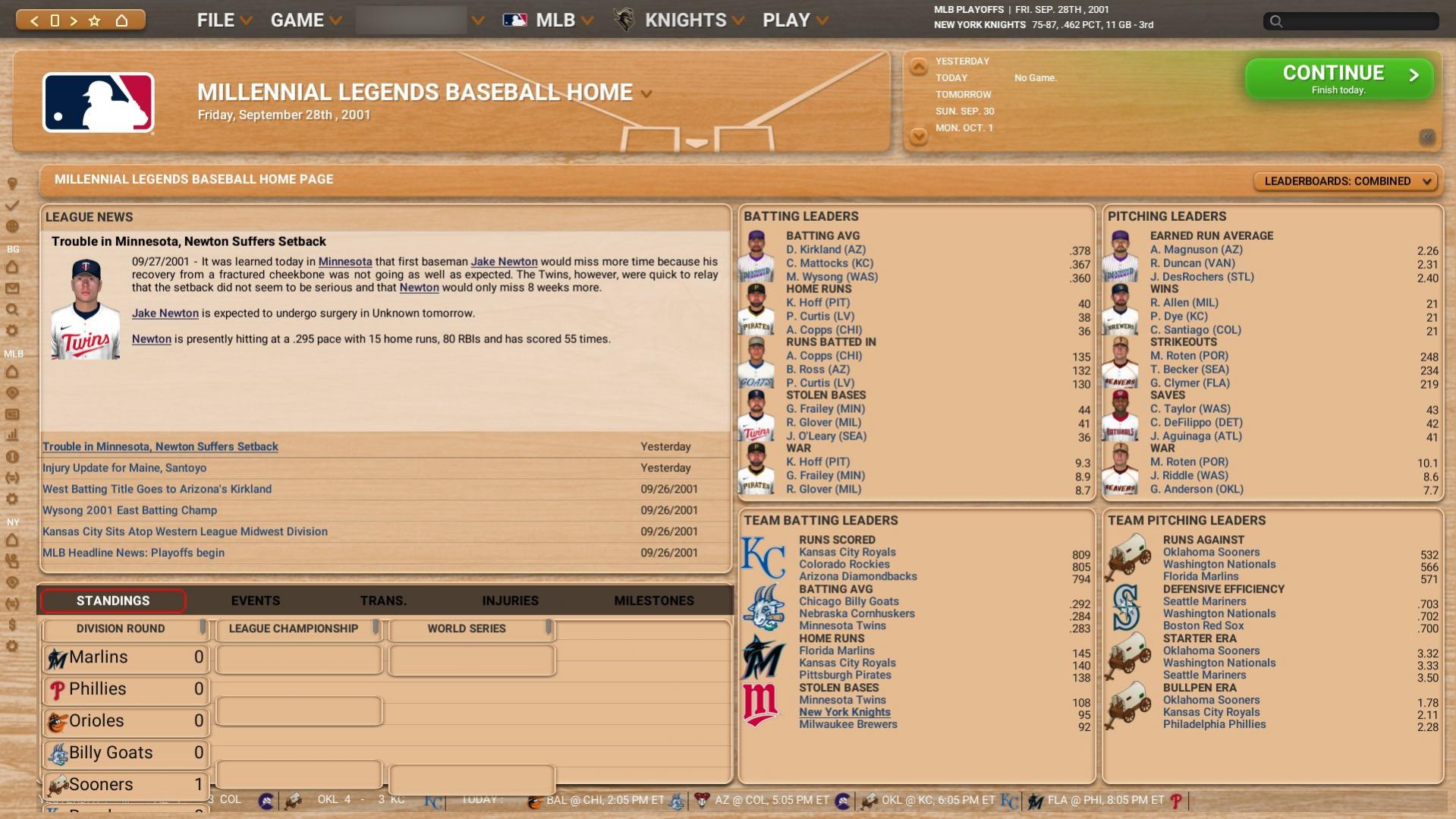Switch to the Injuries tab
1456x819 pixels.
click(x=511, y=601)
